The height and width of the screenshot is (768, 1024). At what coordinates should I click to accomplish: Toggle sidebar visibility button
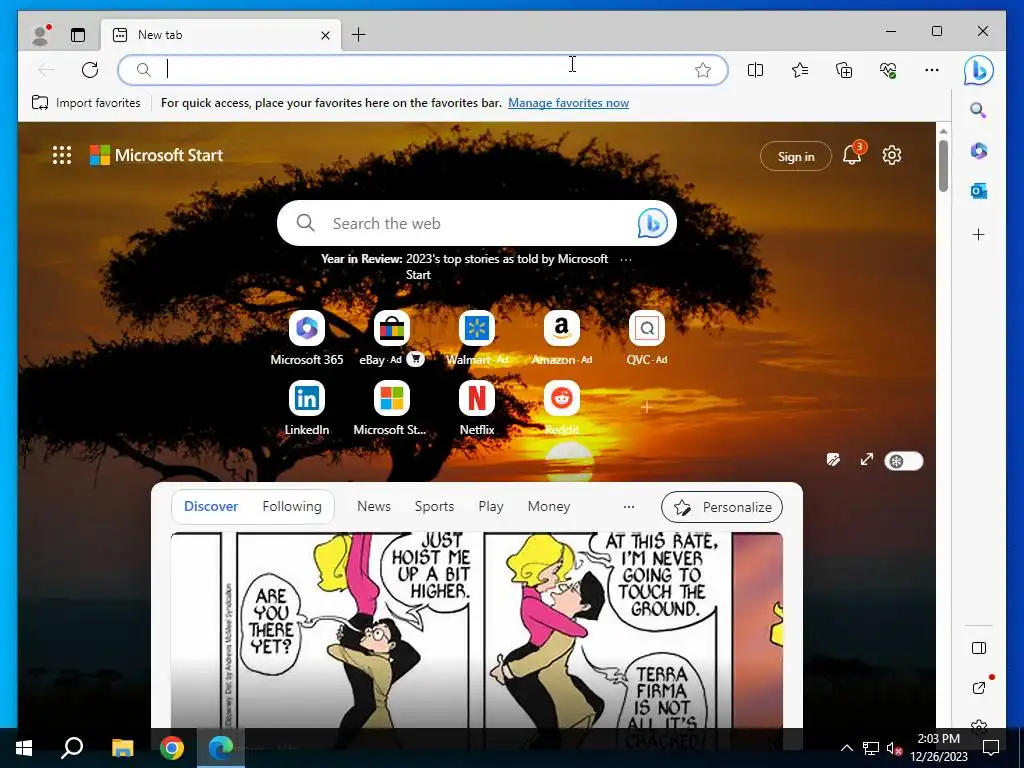point(978,648)
